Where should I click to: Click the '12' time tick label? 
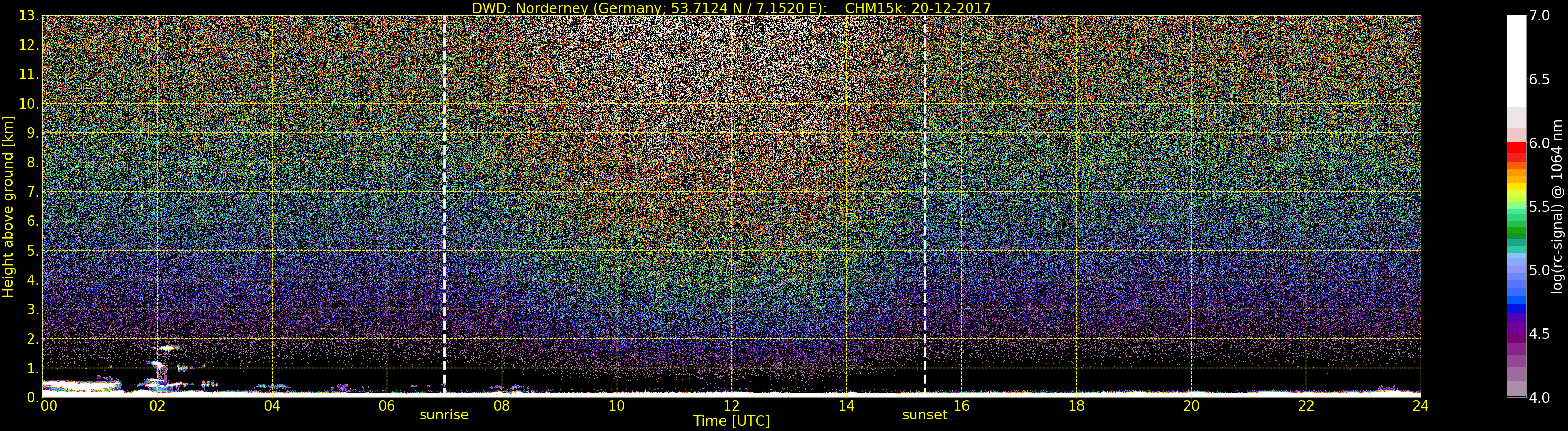pos(731,405)
